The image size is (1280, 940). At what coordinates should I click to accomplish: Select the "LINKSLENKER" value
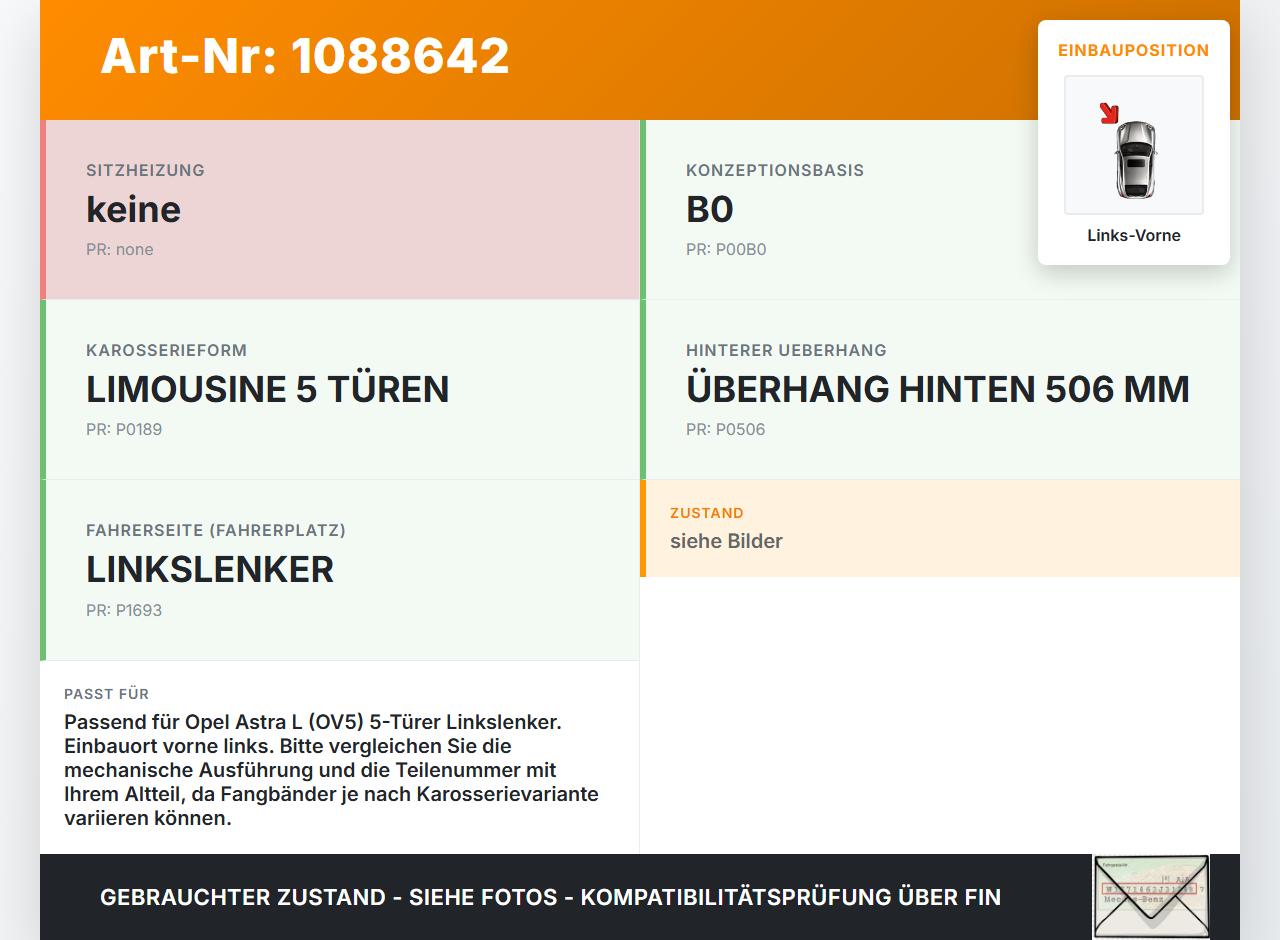coord(210,569)
